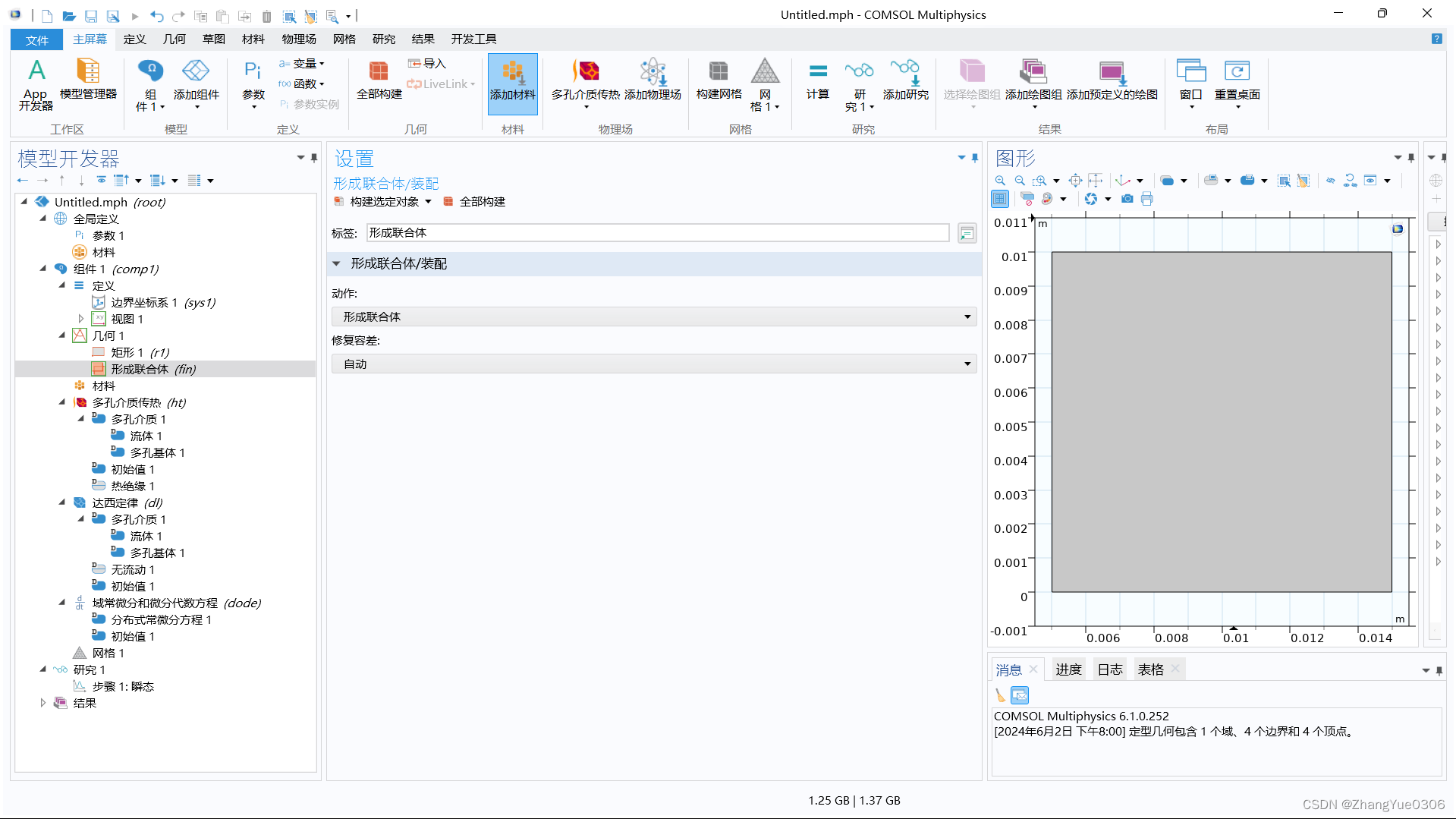This screenshot has height=819, width=1456.
Task: Toggle the hide-objects eye icon in the 图形 toolbar
Action: point(1330,181)
